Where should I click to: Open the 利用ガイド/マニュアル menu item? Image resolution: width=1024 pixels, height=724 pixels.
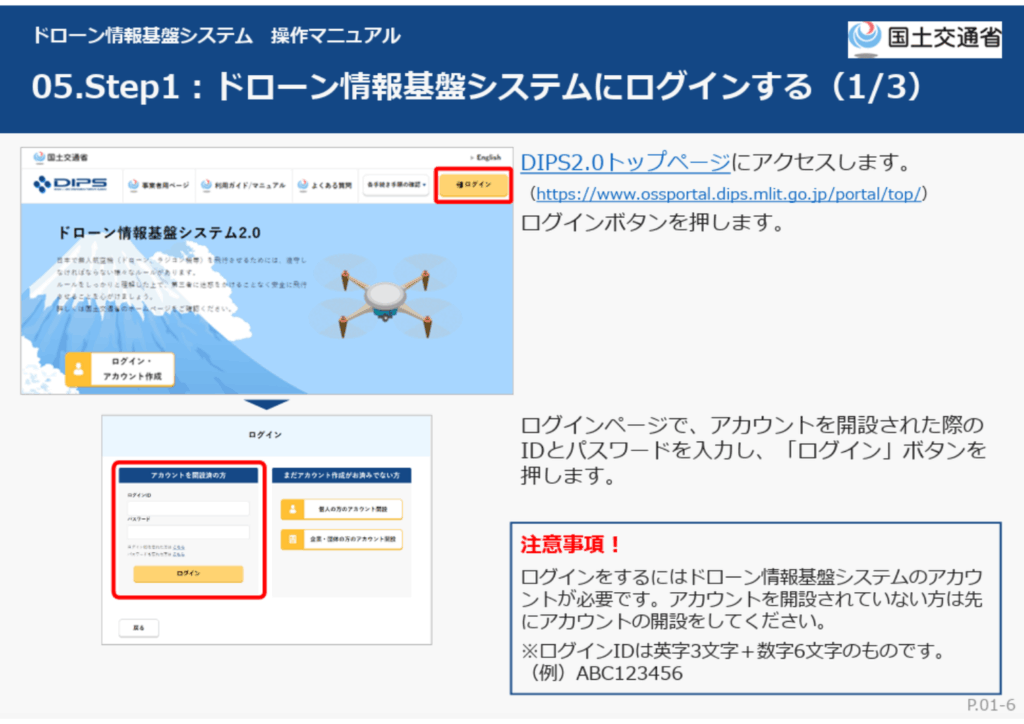click(x=244, y=185)
